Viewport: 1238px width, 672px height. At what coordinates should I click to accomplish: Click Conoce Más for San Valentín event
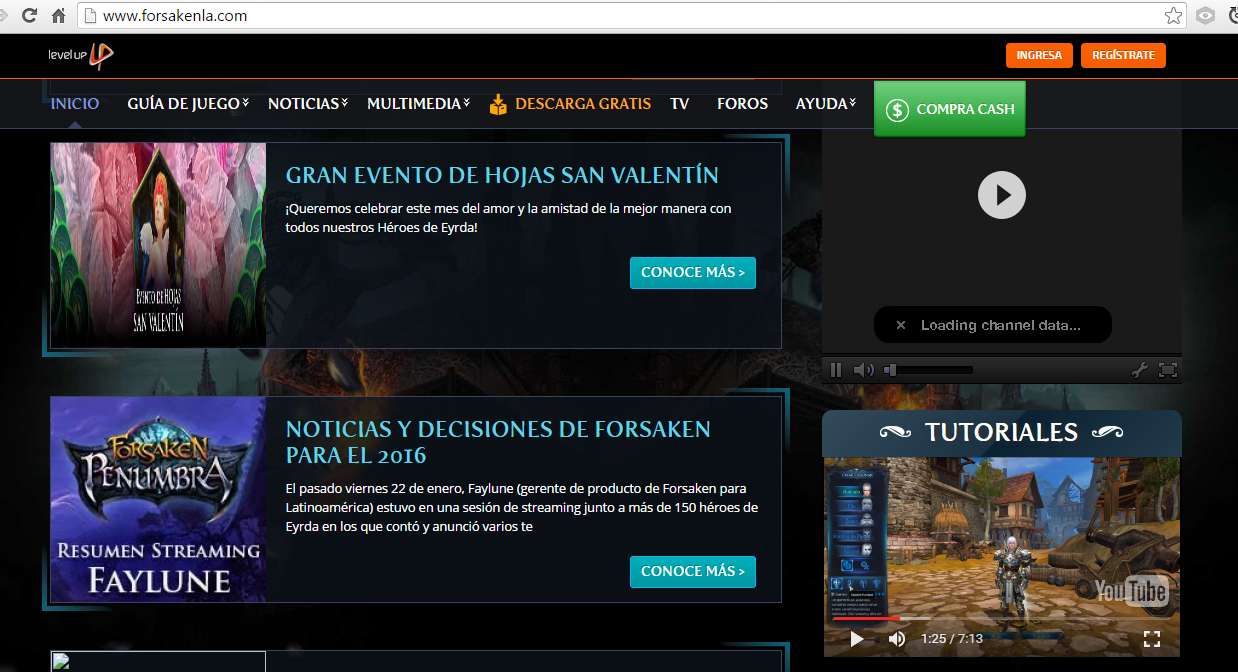[693, 273]
